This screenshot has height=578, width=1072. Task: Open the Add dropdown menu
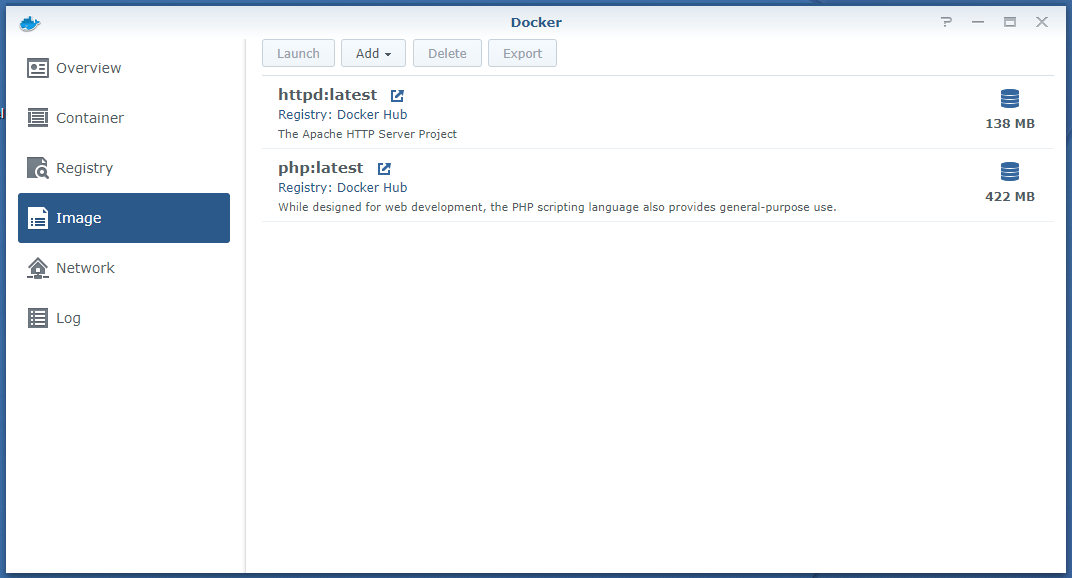[x=373, y=53]
